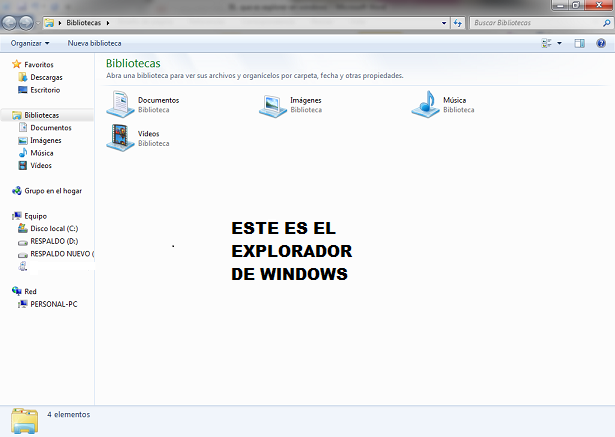Click the libraries icon in details pane
Screen dimensions: 615x437
[x=25, y=421]
